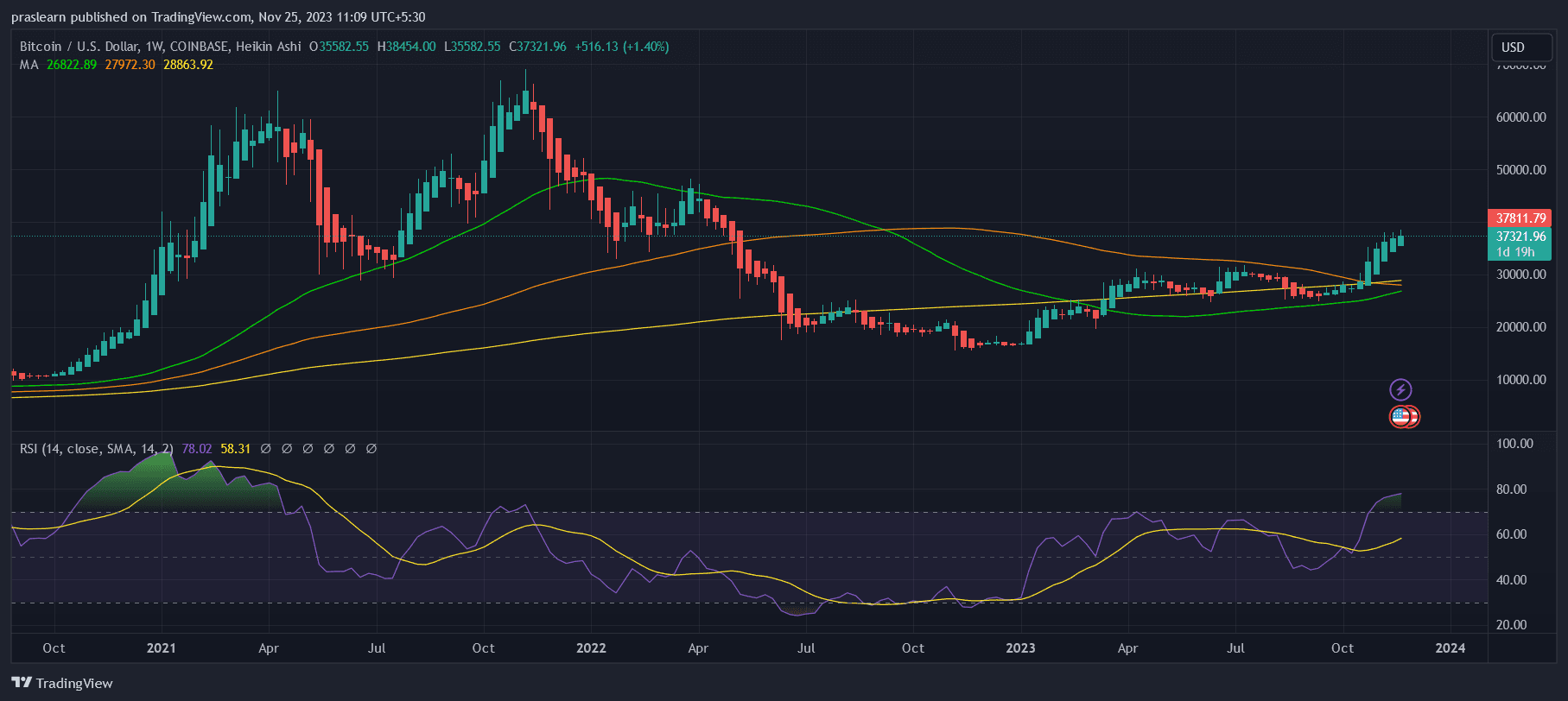This screenshot has width=1568, height=701.
Task: Open praslearn's published chart attribution text
Action: (x=218, y=17)
